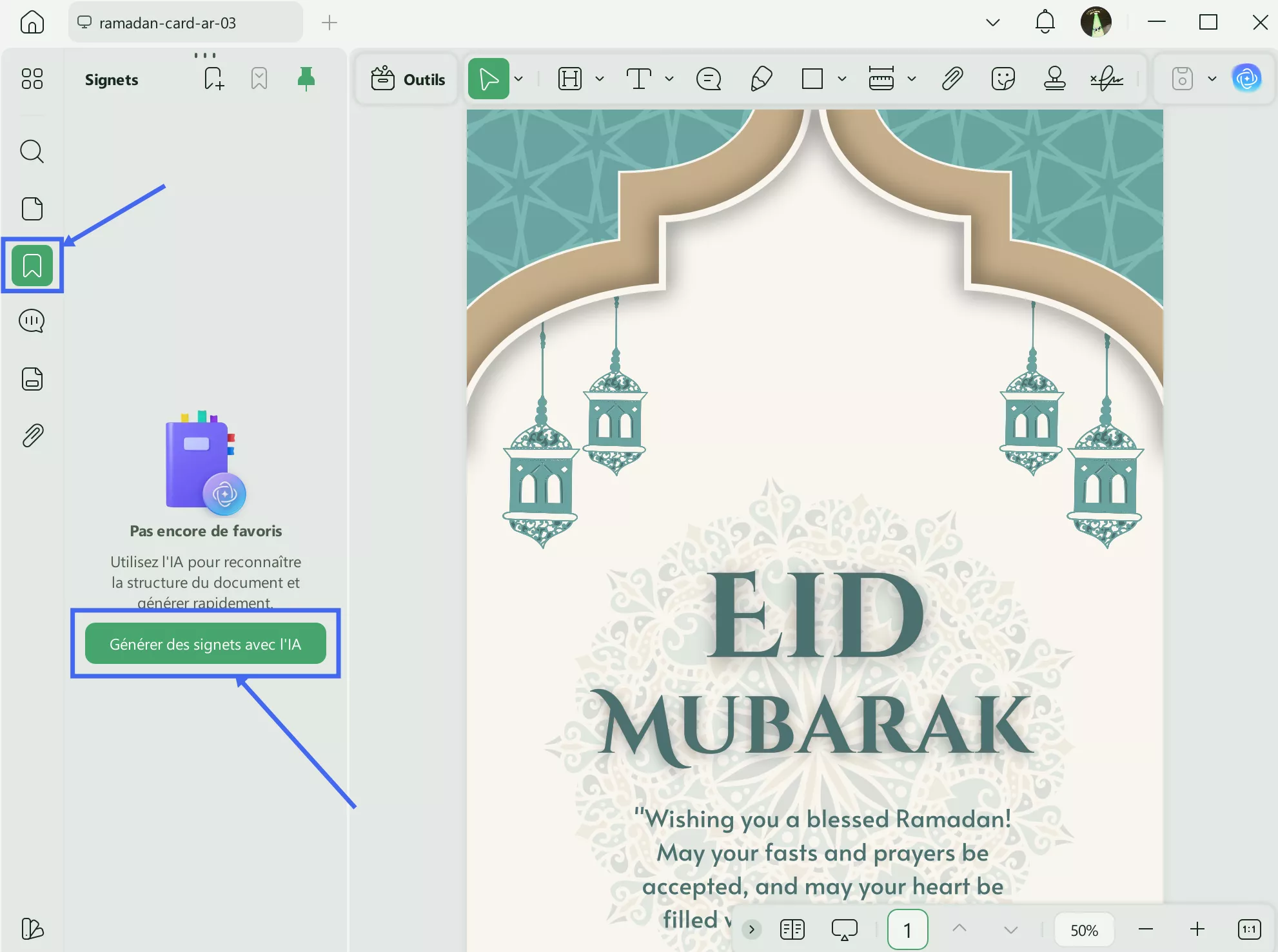
Task: Click the sticker tool icon
Action: coord(1003,79)
